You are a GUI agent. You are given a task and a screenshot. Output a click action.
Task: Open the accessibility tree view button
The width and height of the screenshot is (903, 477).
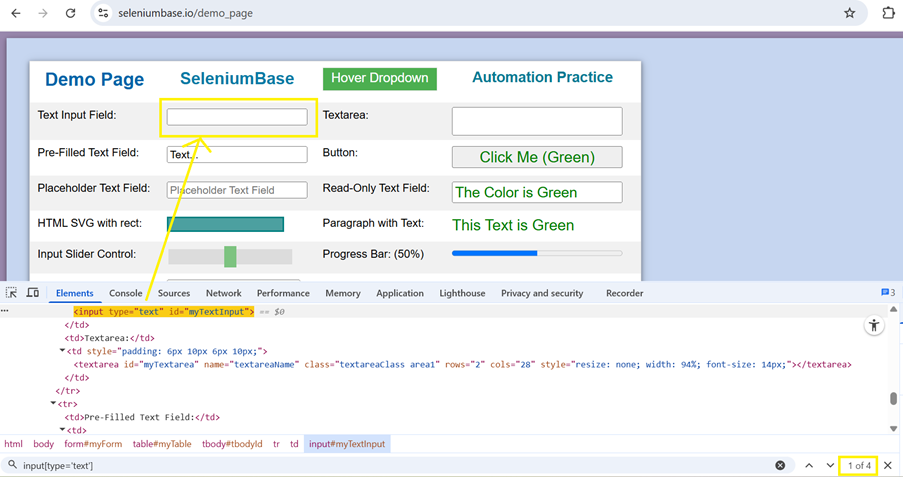(874, 325)
